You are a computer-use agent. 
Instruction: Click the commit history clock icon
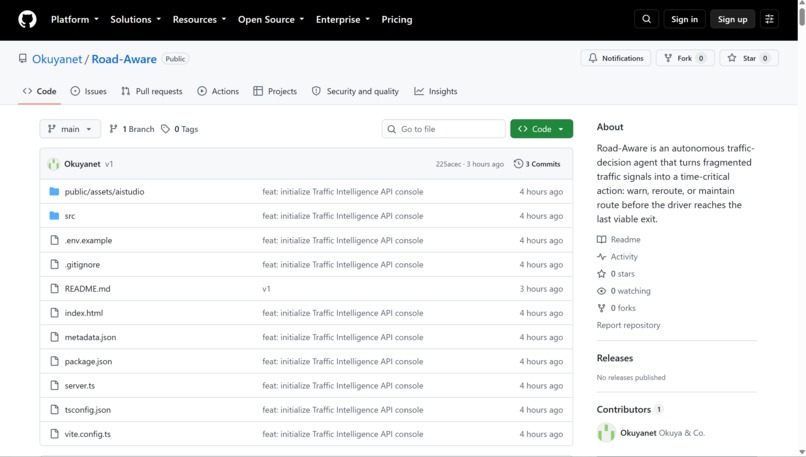518,163
